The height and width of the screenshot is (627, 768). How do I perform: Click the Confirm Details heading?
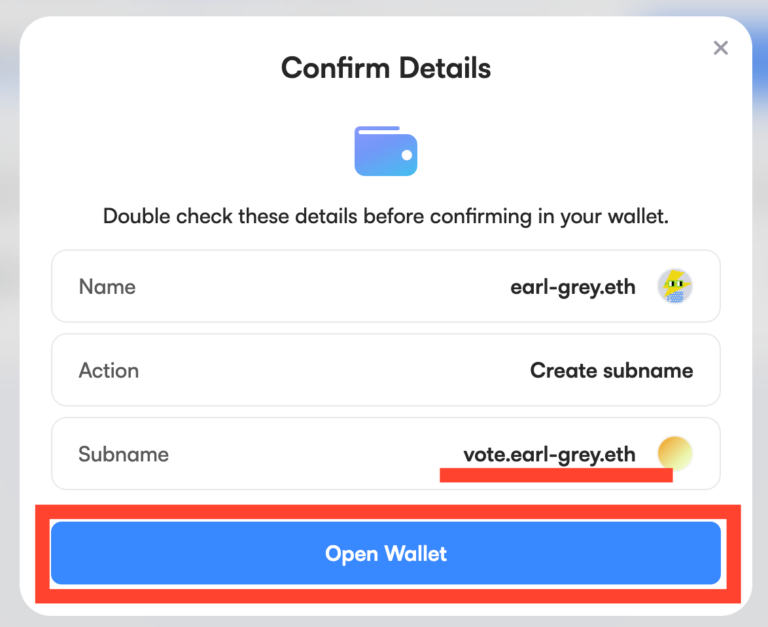(386, 68)
